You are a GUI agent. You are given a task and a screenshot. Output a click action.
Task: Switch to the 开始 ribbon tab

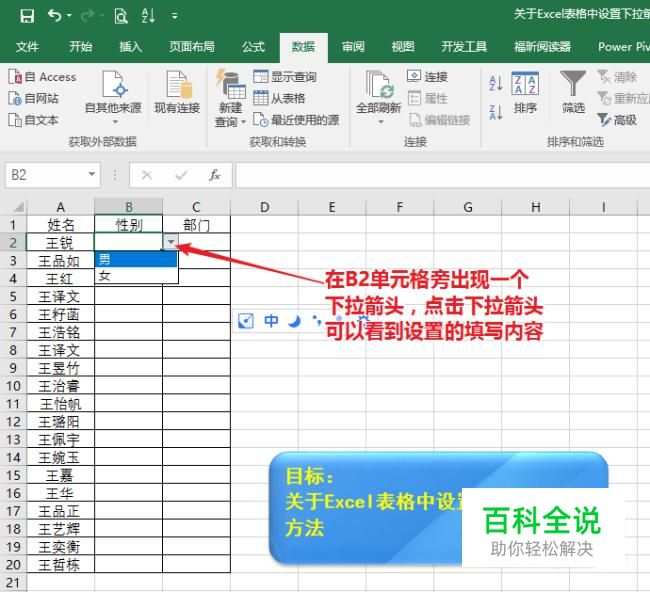click(x=80, y=46)
